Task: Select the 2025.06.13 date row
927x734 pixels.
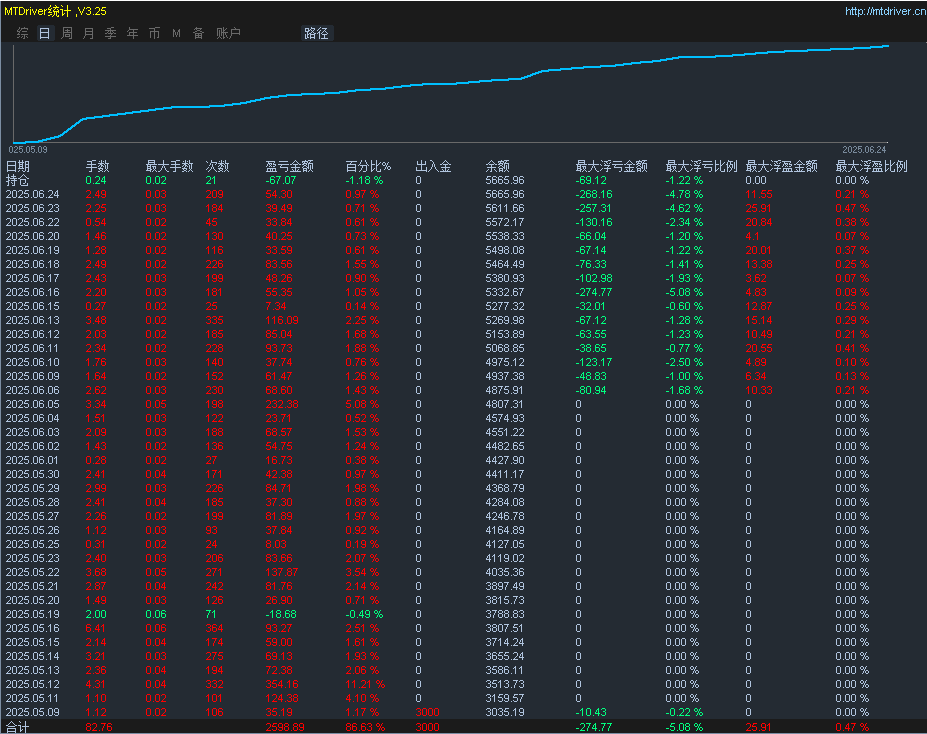Action: click(x=33, y=320)
